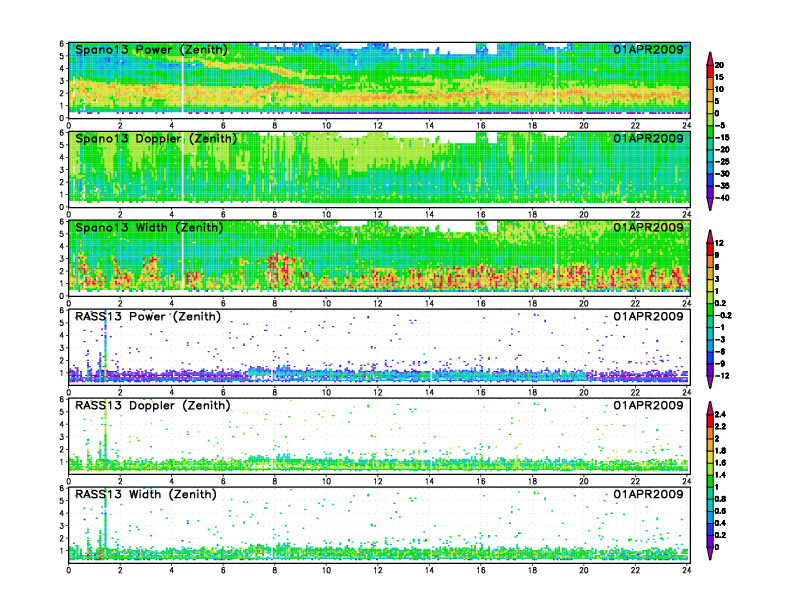Click height 3 tick on RASS13 Width y-axis
The width and height of the screenshot is (792, 612).
[62, 526]
